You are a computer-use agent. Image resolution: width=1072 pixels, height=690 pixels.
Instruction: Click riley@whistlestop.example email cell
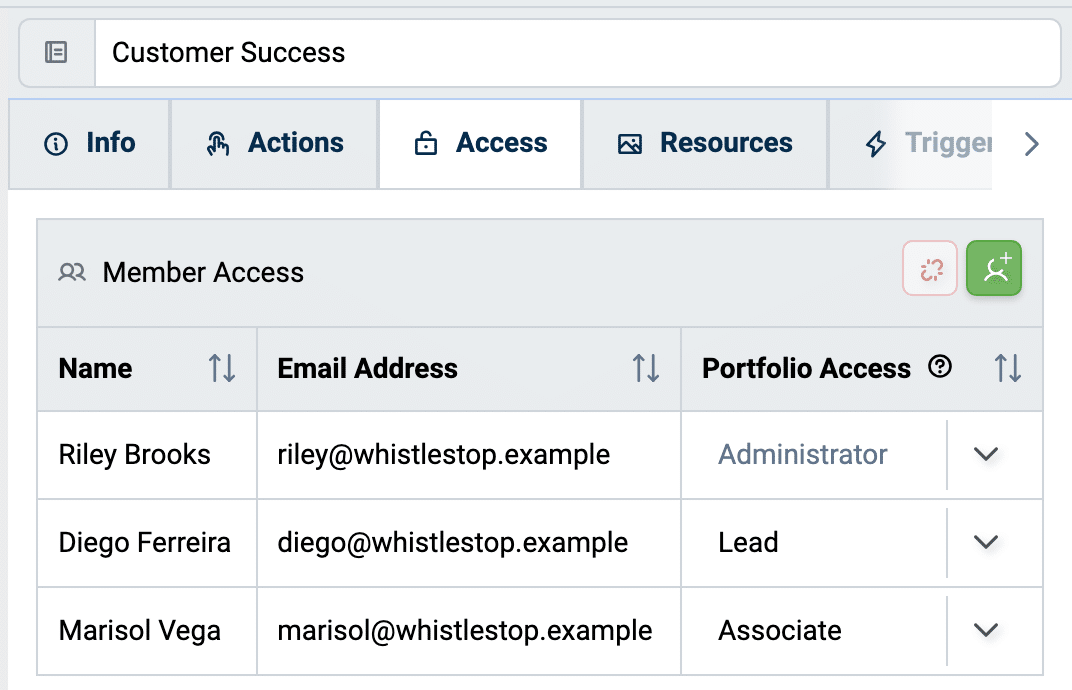[469, 455]
